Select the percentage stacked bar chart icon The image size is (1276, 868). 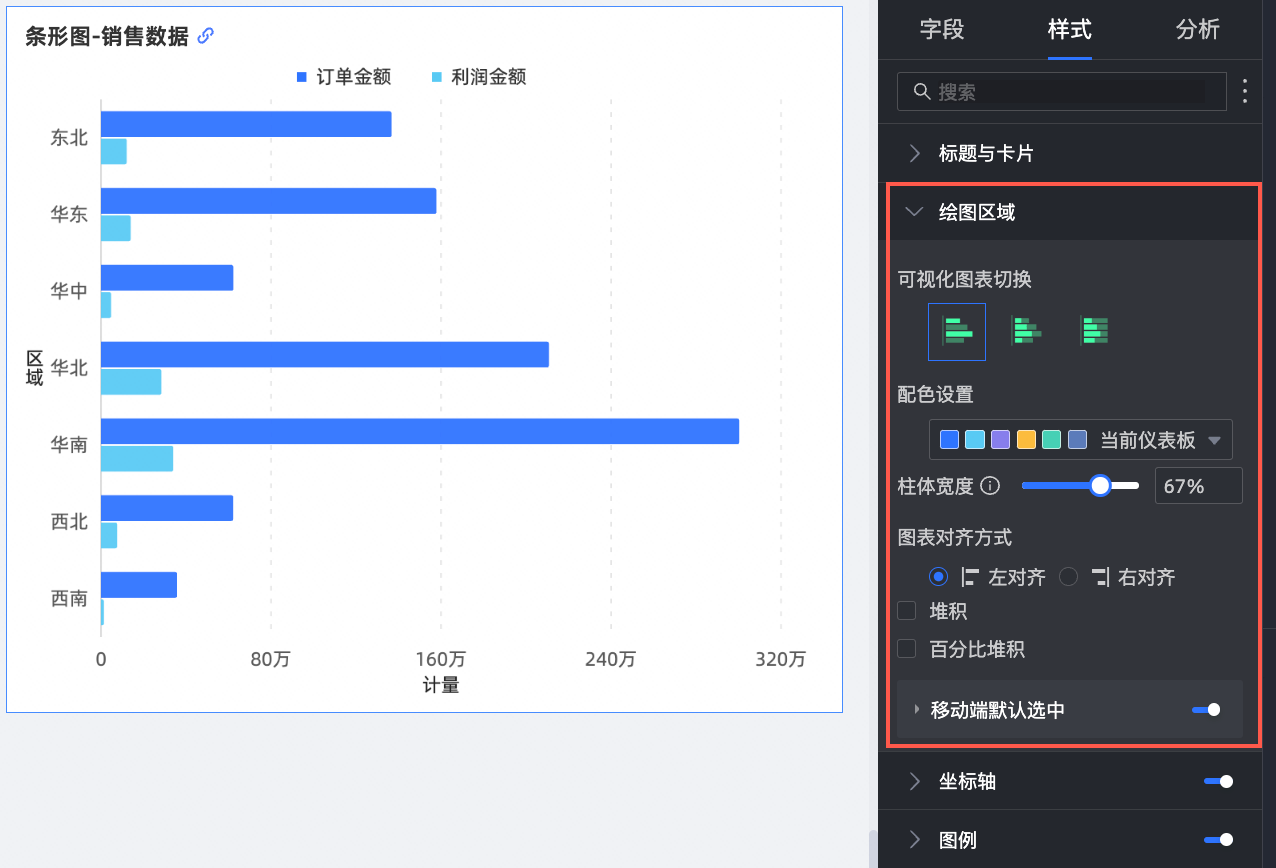1094,331
